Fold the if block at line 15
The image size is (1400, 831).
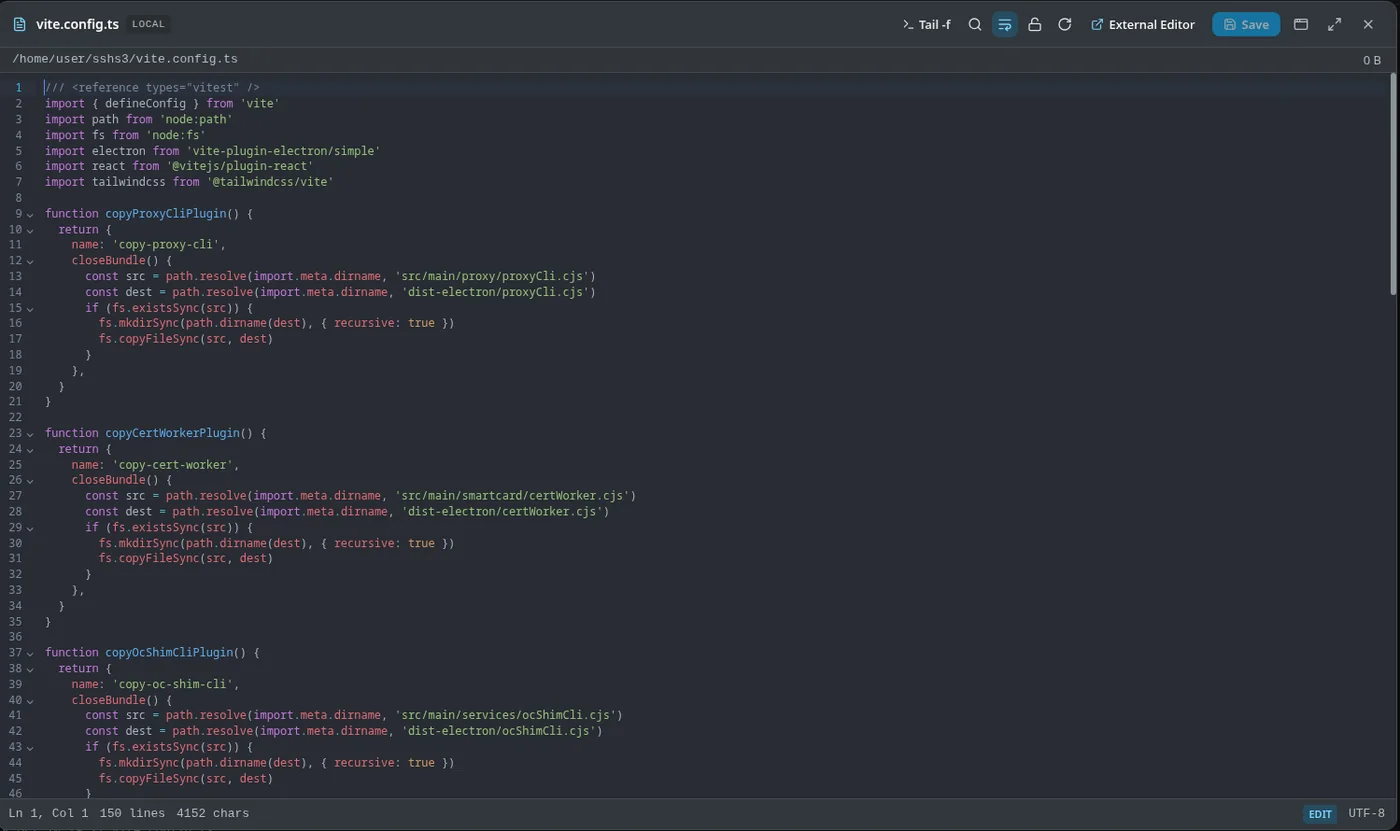[x=30, y=308]
